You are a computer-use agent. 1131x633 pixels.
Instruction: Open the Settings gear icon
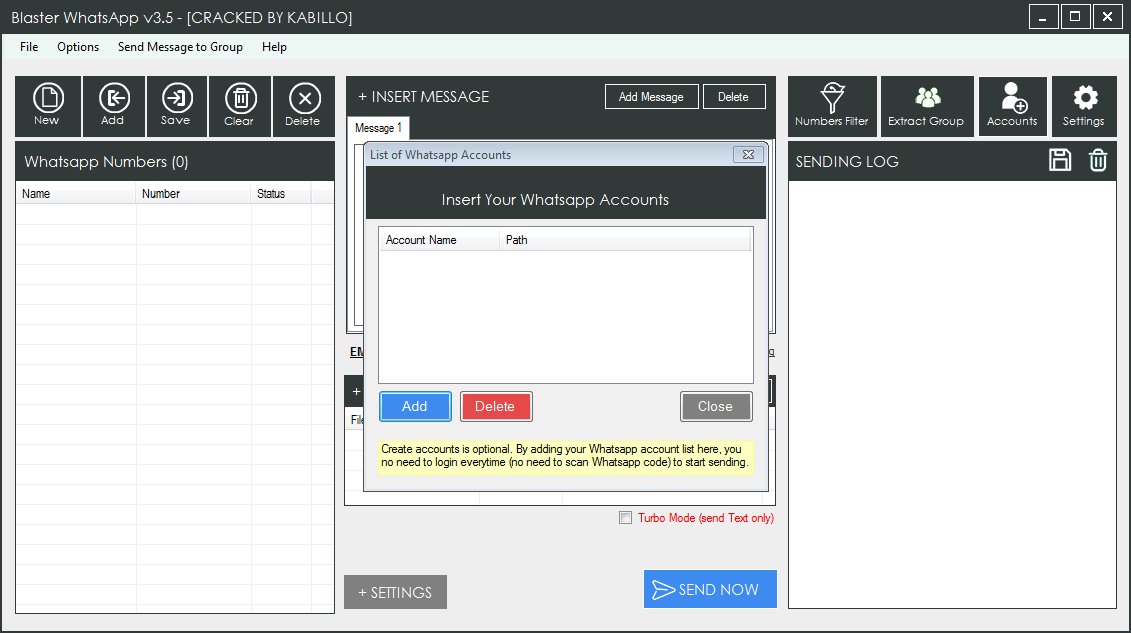(1083, 106)
